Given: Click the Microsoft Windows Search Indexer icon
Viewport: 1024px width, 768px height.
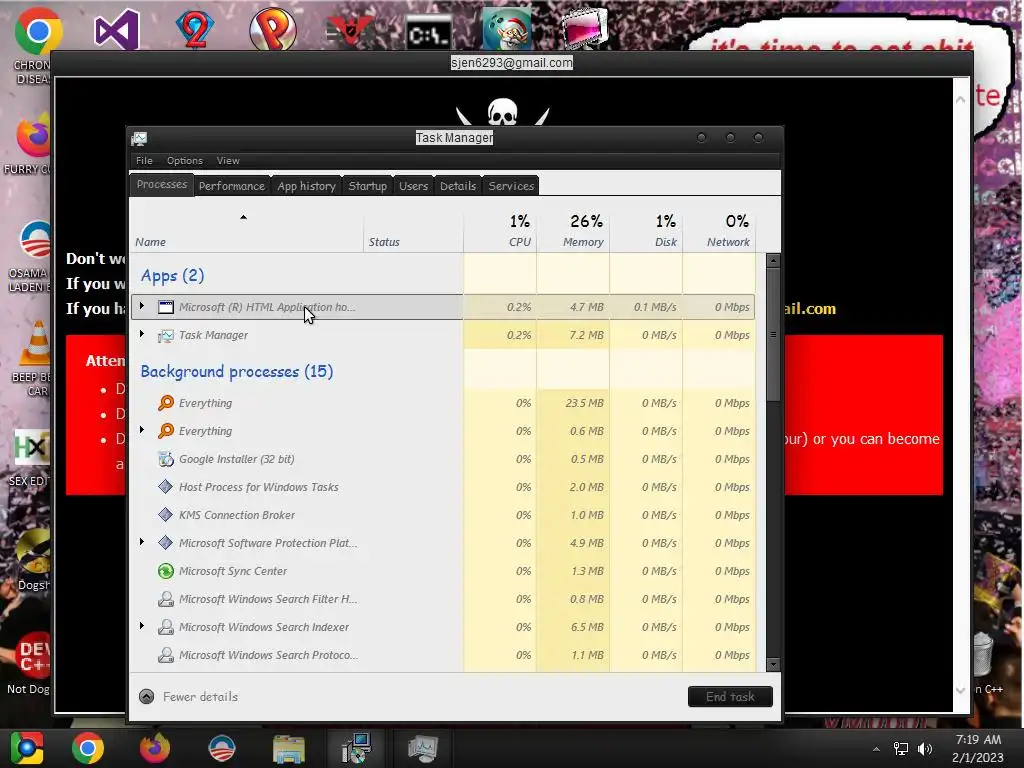Looking at the screenshot, I should point(166,628).
